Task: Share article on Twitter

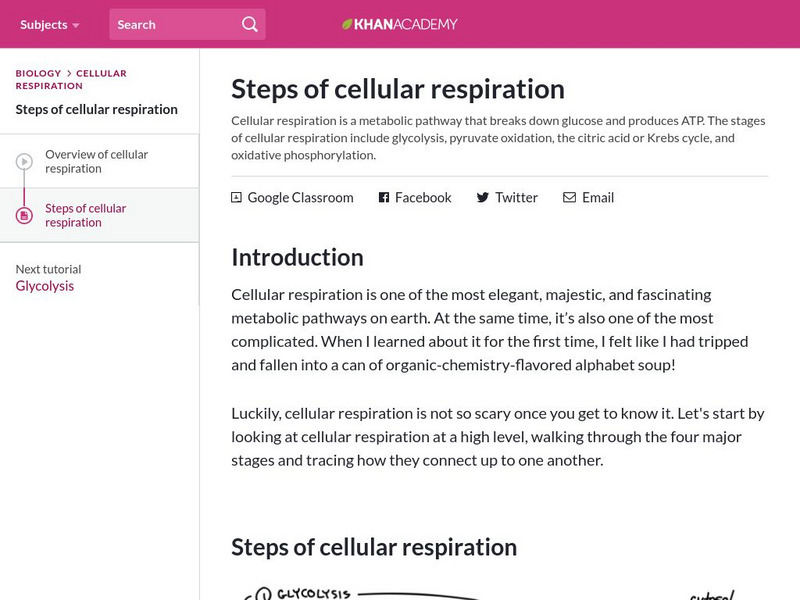Action: (516, 198)
